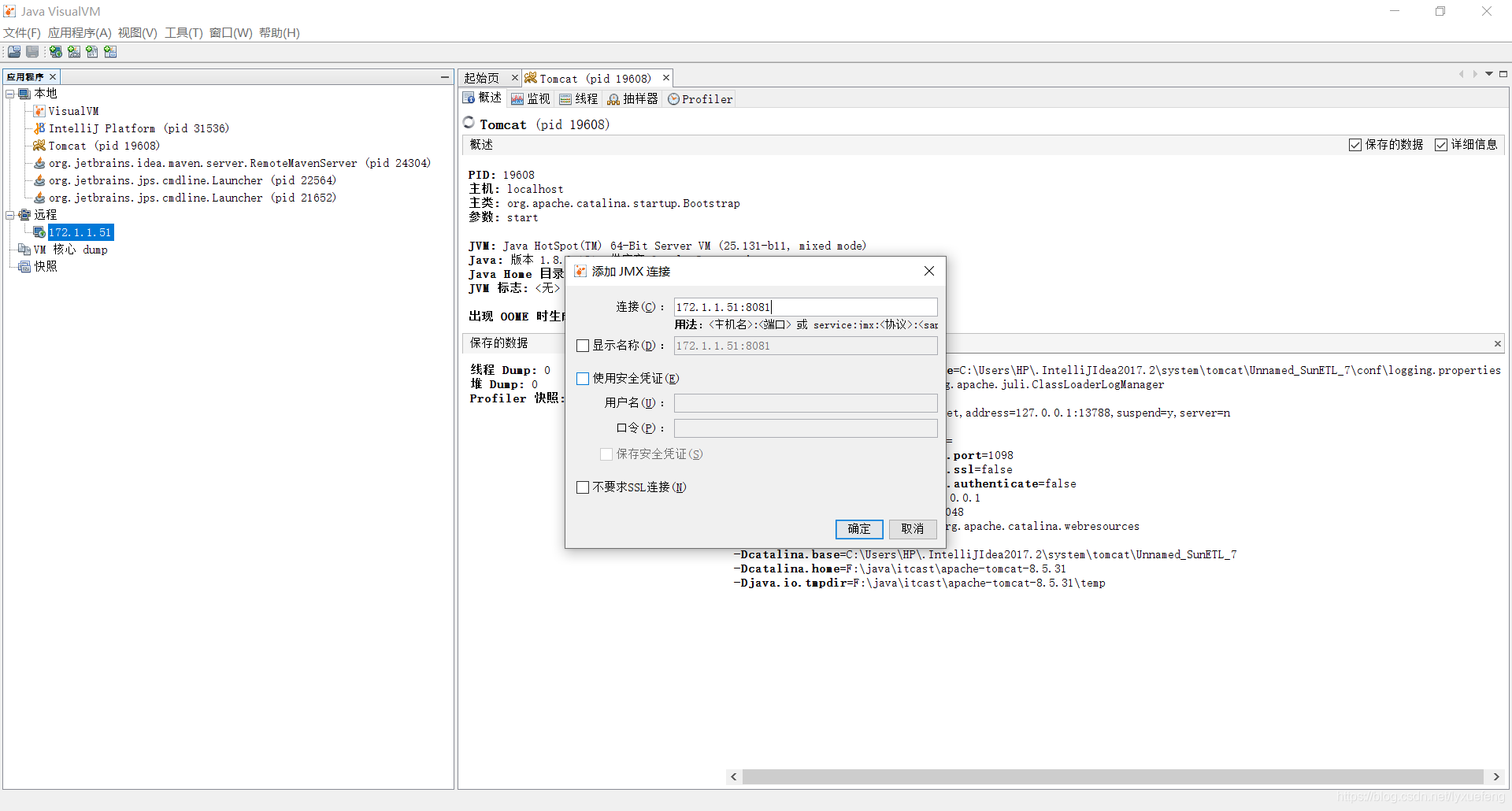Collapse the 远程 tree node

tap(10, 215)
